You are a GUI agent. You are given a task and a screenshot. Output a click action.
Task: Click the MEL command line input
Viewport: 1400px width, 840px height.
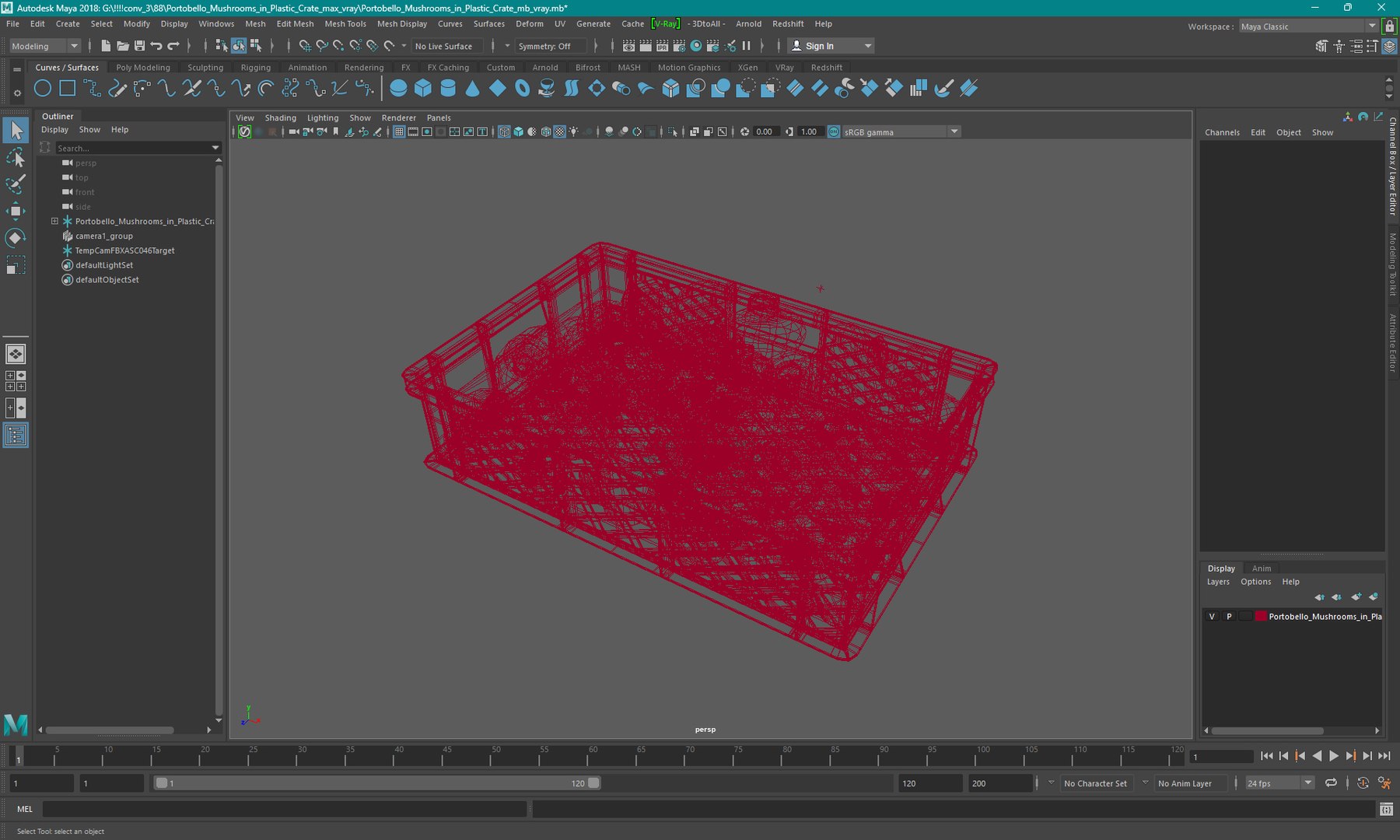[x=285, y=809]
